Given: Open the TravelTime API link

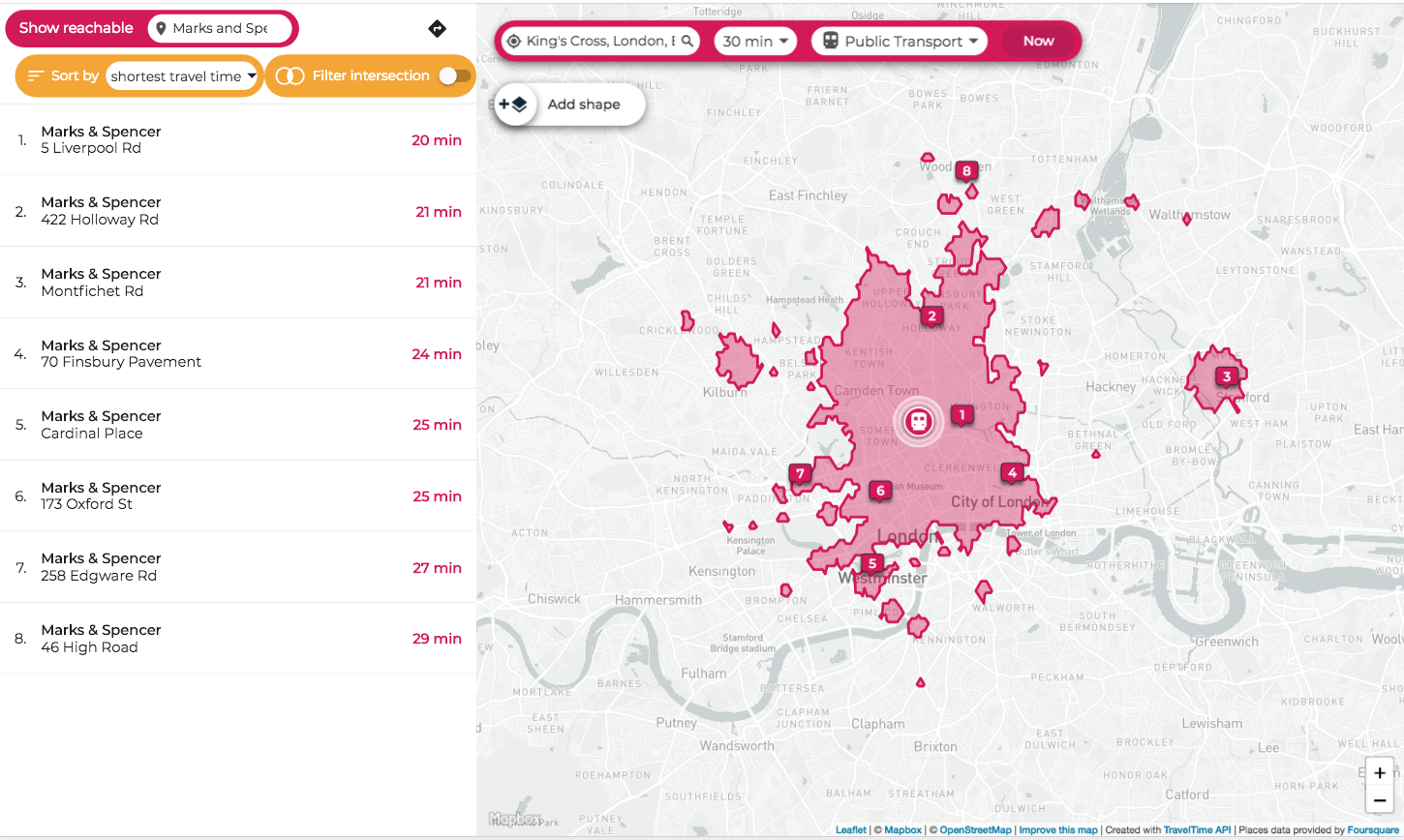Looking at the screenshot, I should (1197, 830).
